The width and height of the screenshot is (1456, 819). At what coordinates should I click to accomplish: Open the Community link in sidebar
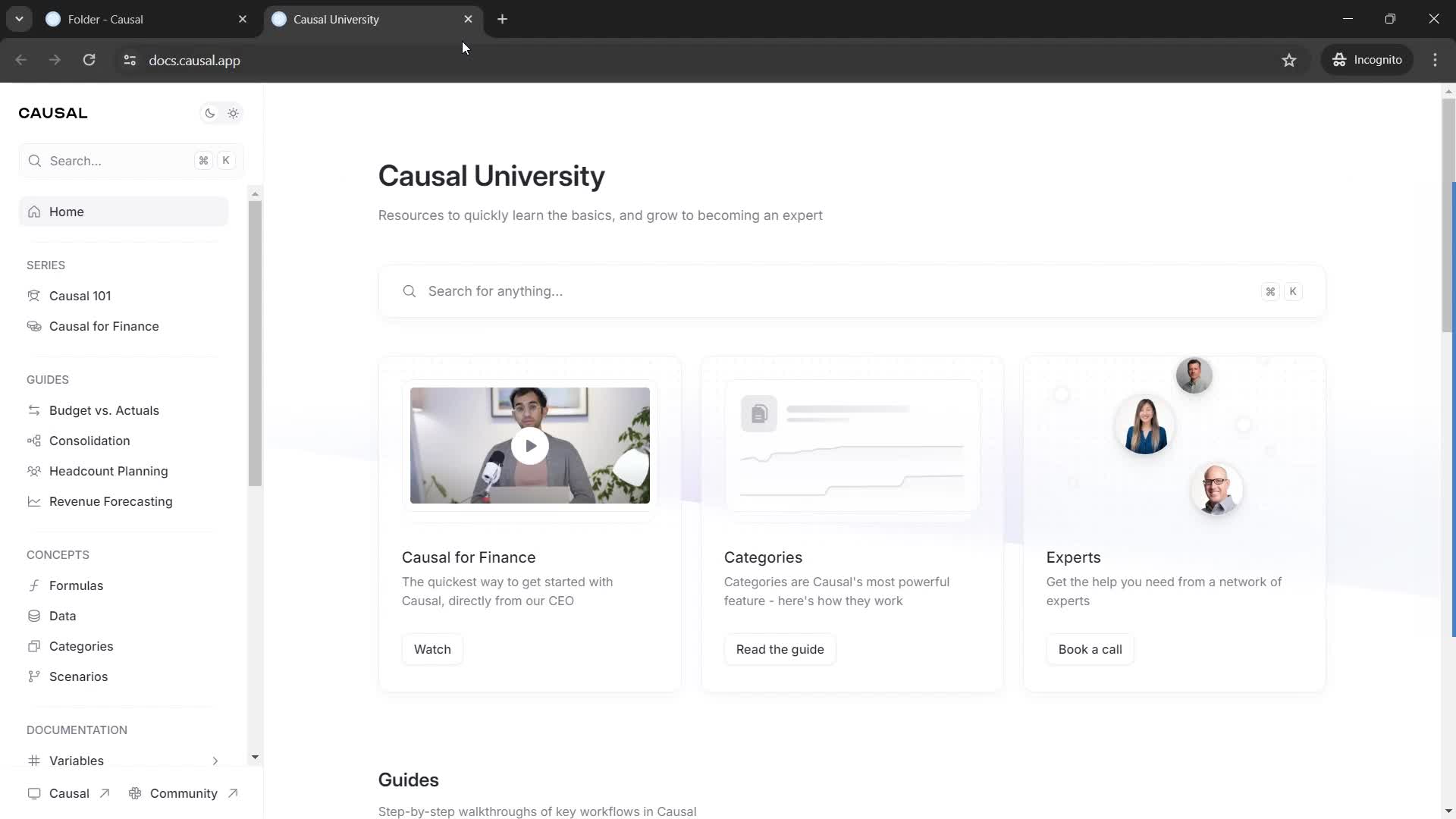click(184, 793)
